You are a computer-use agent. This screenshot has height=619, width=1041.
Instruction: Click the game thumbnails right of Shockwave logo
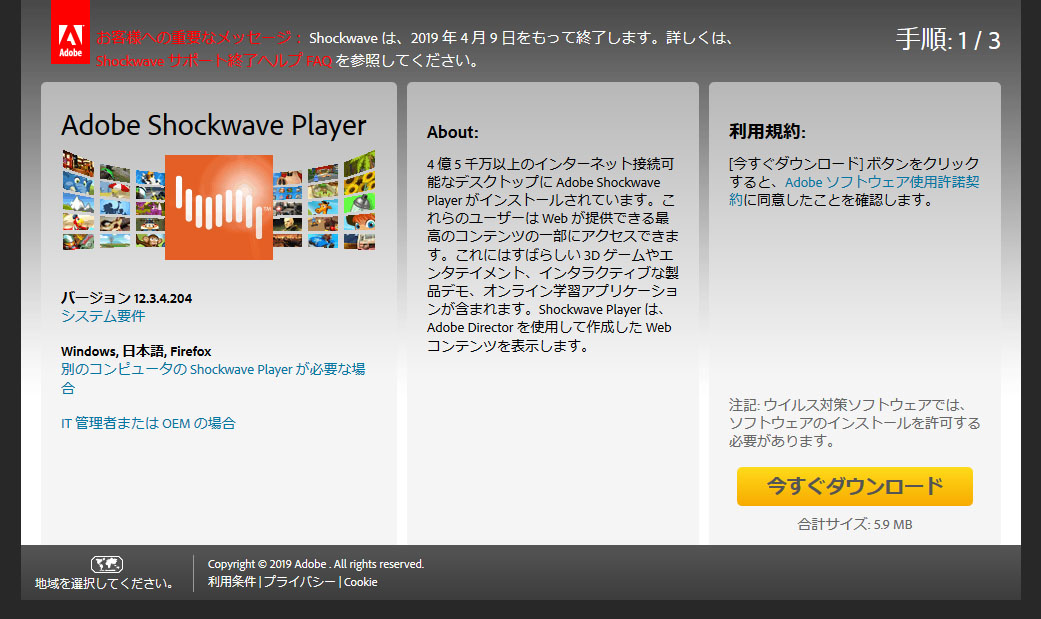tap(325, 200)
